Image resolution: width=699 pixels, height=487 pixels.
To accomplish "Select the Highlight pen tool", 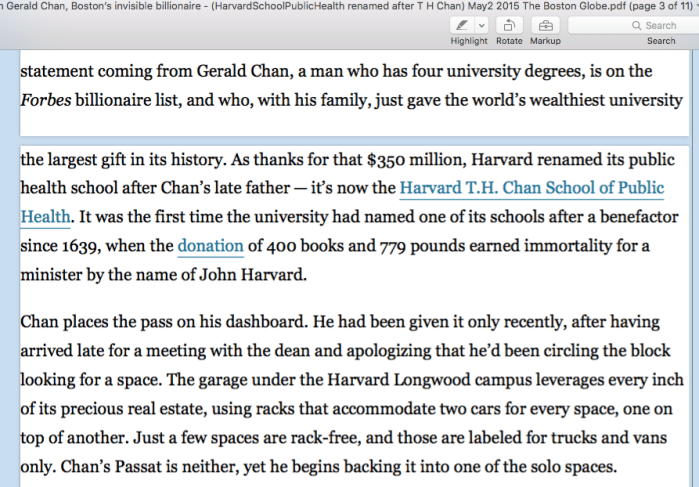I will tap(462, 25).
